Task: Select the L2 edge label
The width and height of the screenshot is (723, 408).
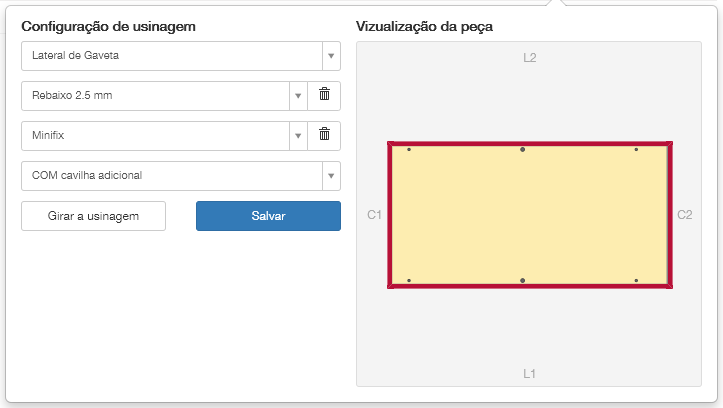Action: (530, 58)
